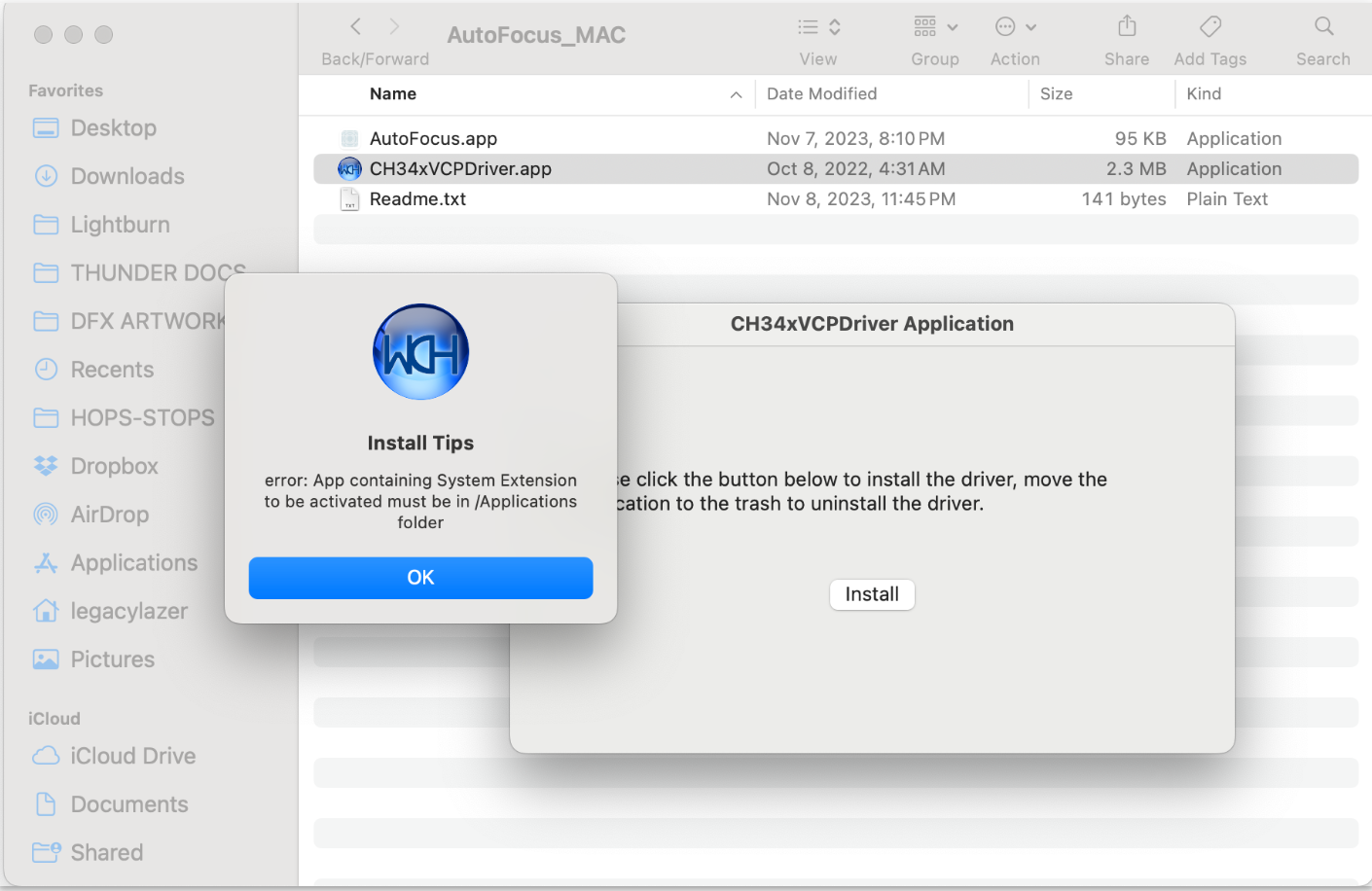Click the AutoFocus_MAC window title
The width and height of the screenshot is (1372, 891).
click(x=536, y=35)
